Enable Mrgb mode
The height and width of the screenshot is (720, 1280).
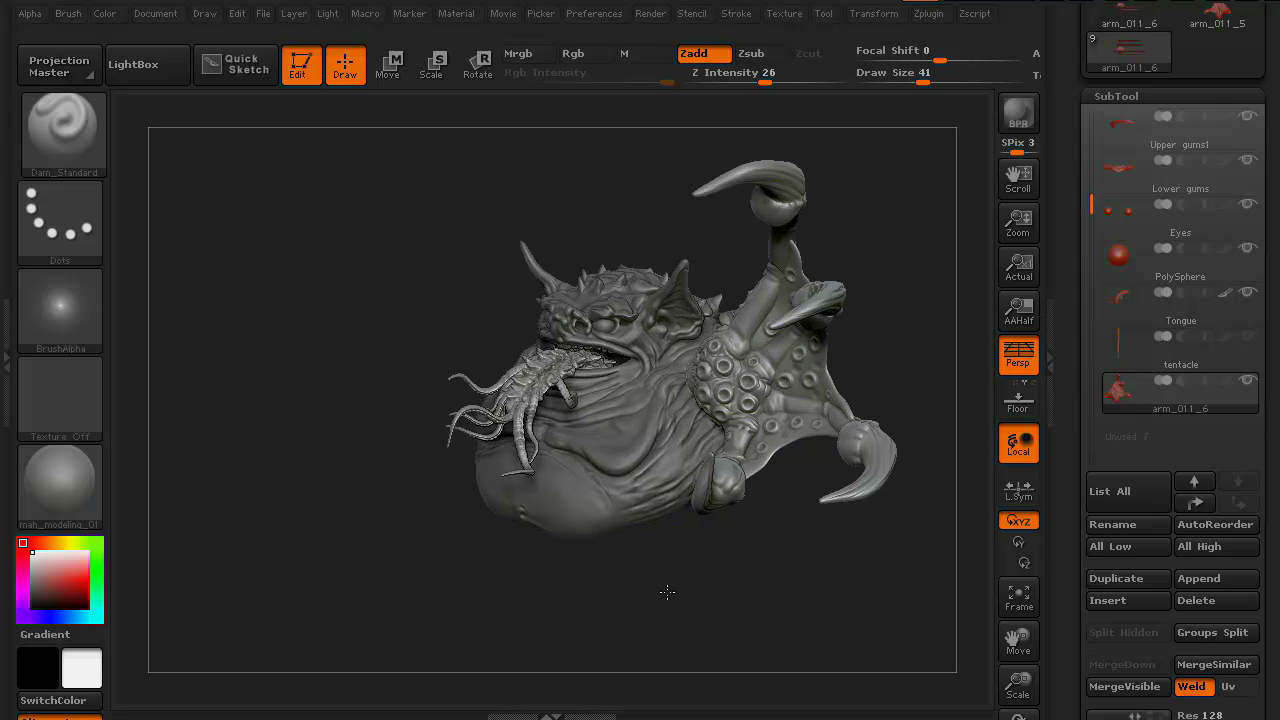527,53
